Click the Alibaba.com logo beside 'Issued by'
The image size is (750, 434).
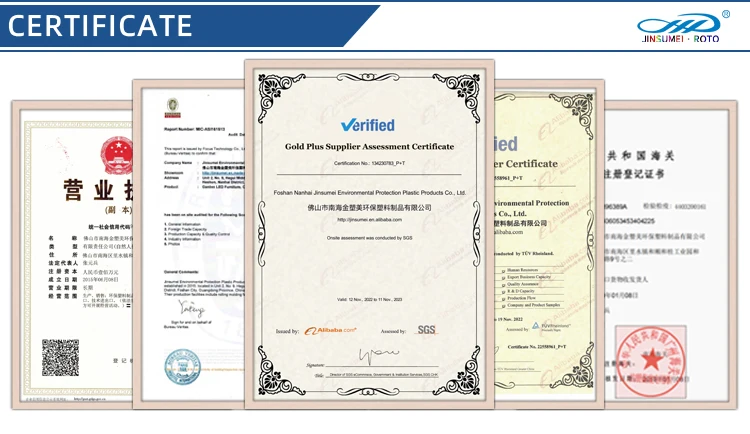[x=331, y=331]
